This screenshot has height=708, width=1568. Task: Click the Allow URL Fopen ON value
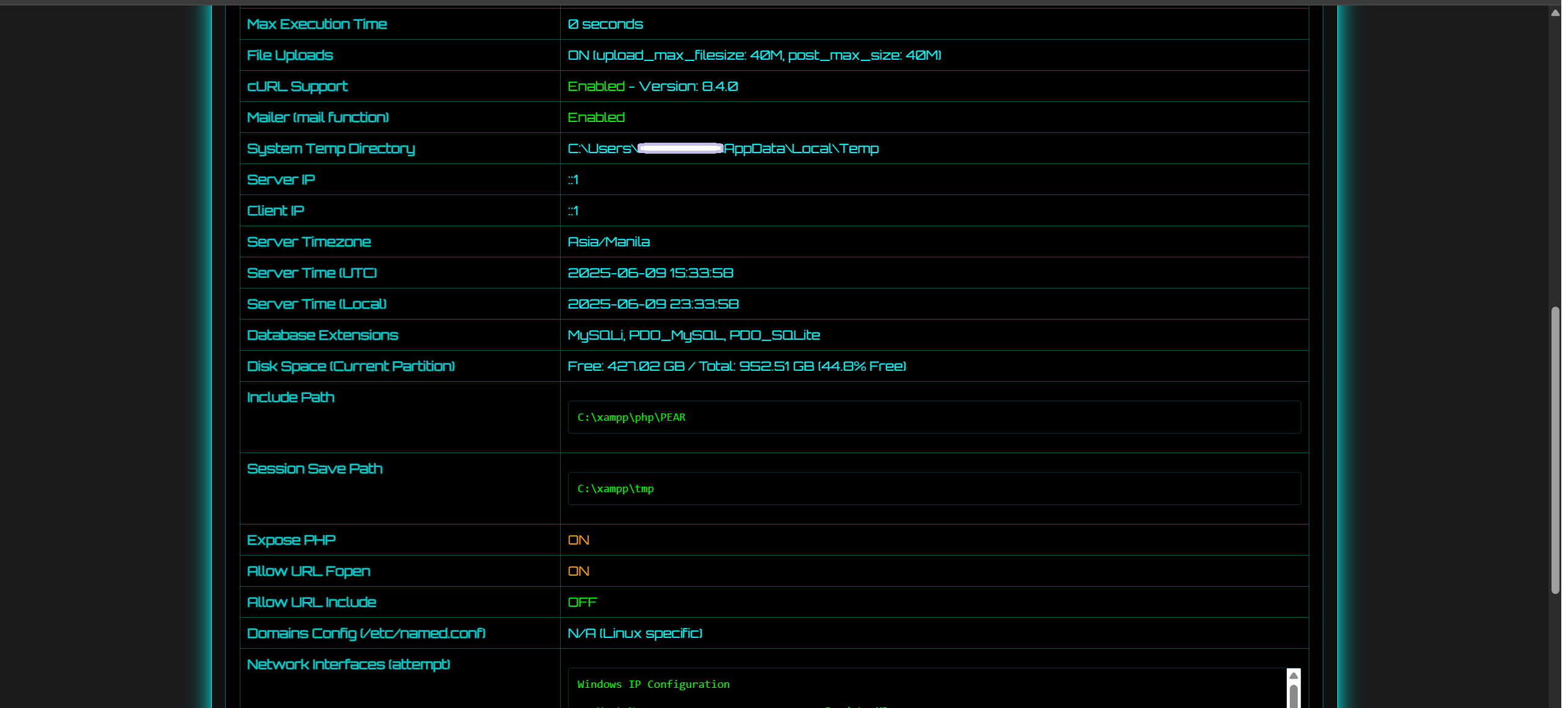pyautogui.click(x=578, y=571)
